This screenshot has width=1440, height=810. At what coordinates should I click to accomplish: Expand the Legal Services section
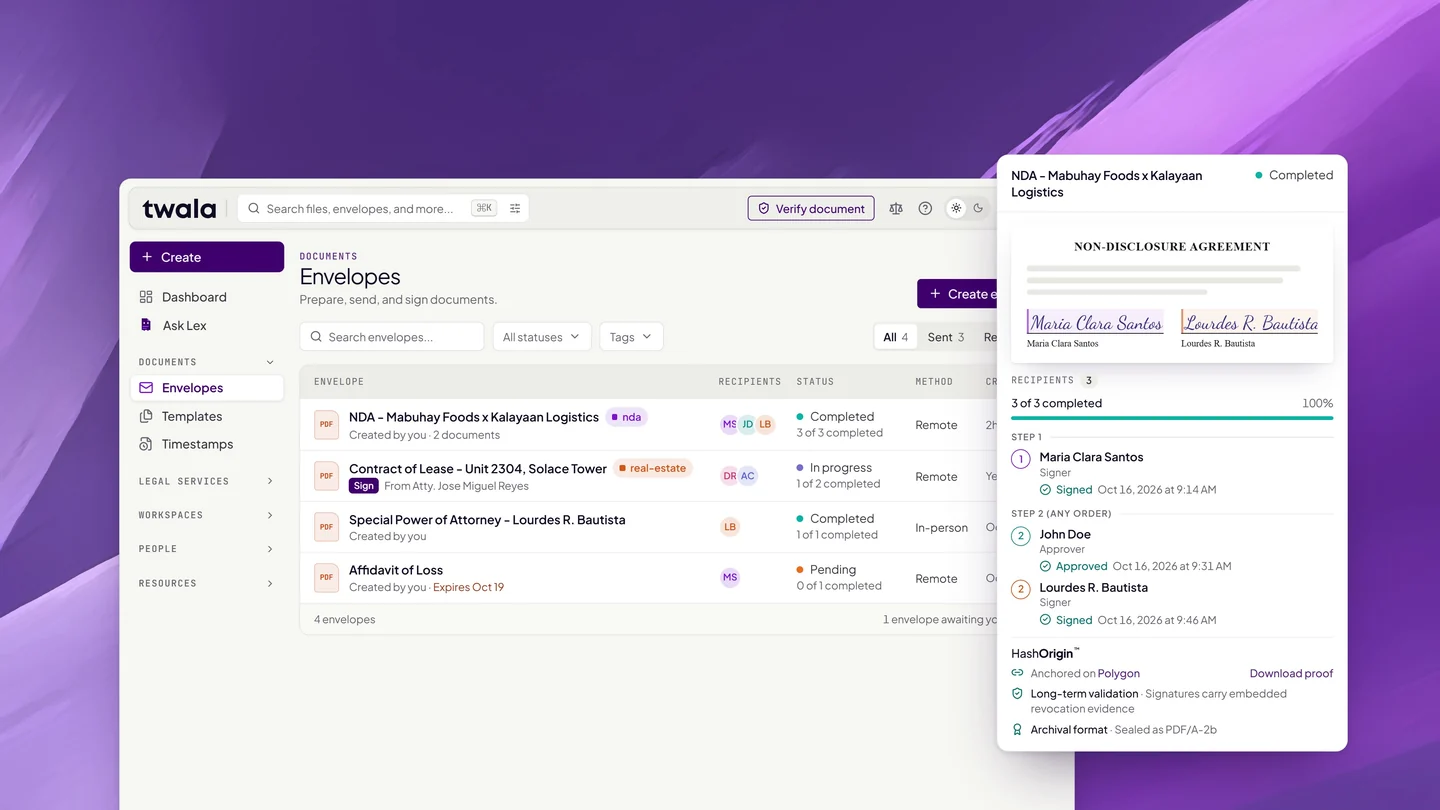207,481
